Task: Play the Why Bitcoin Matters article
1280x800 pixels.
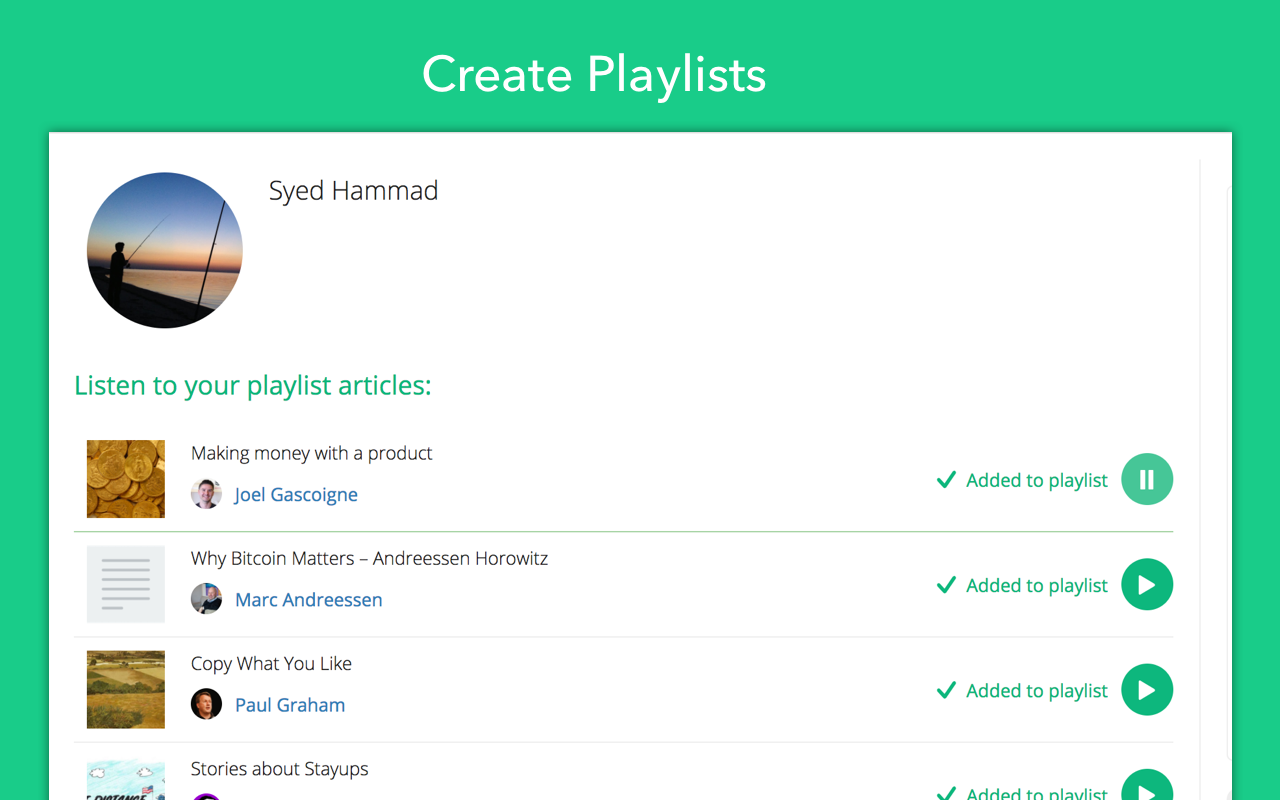Action: 1146,584
